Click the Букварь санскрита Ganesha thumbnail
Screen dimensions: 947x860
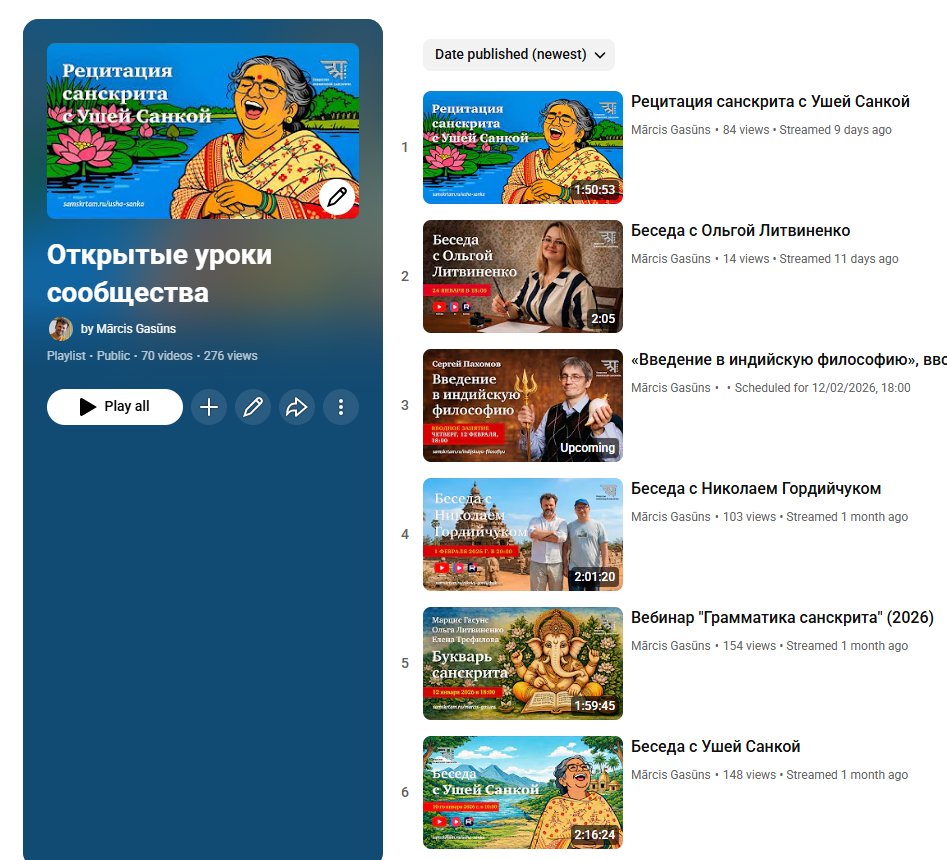coord(522,663)
